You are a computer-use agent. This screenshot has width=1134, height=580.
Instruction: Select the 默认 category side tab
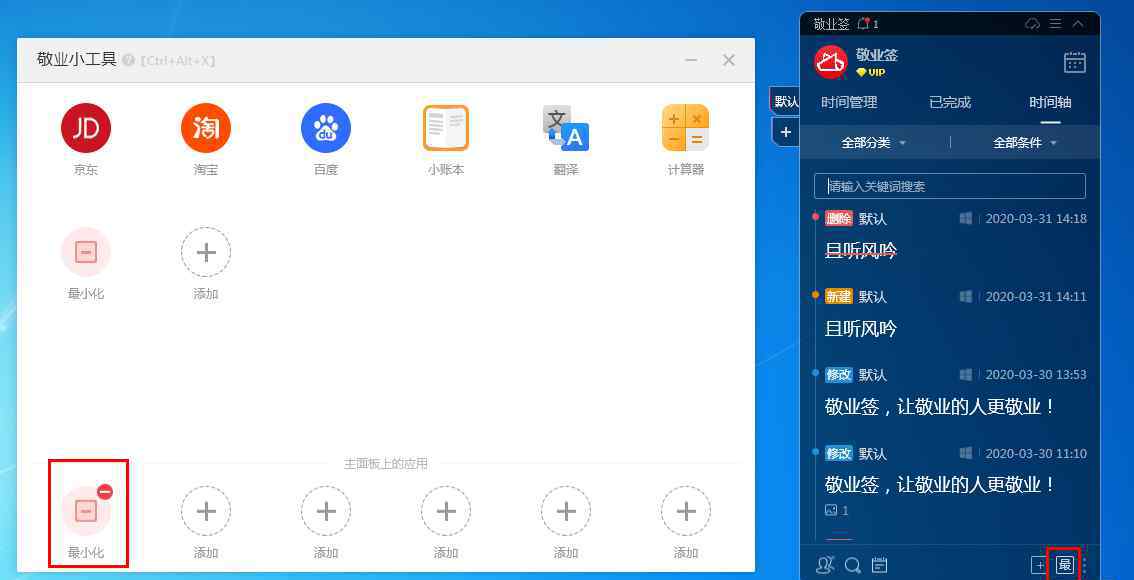pyautogui.click(x=785, y=102)
